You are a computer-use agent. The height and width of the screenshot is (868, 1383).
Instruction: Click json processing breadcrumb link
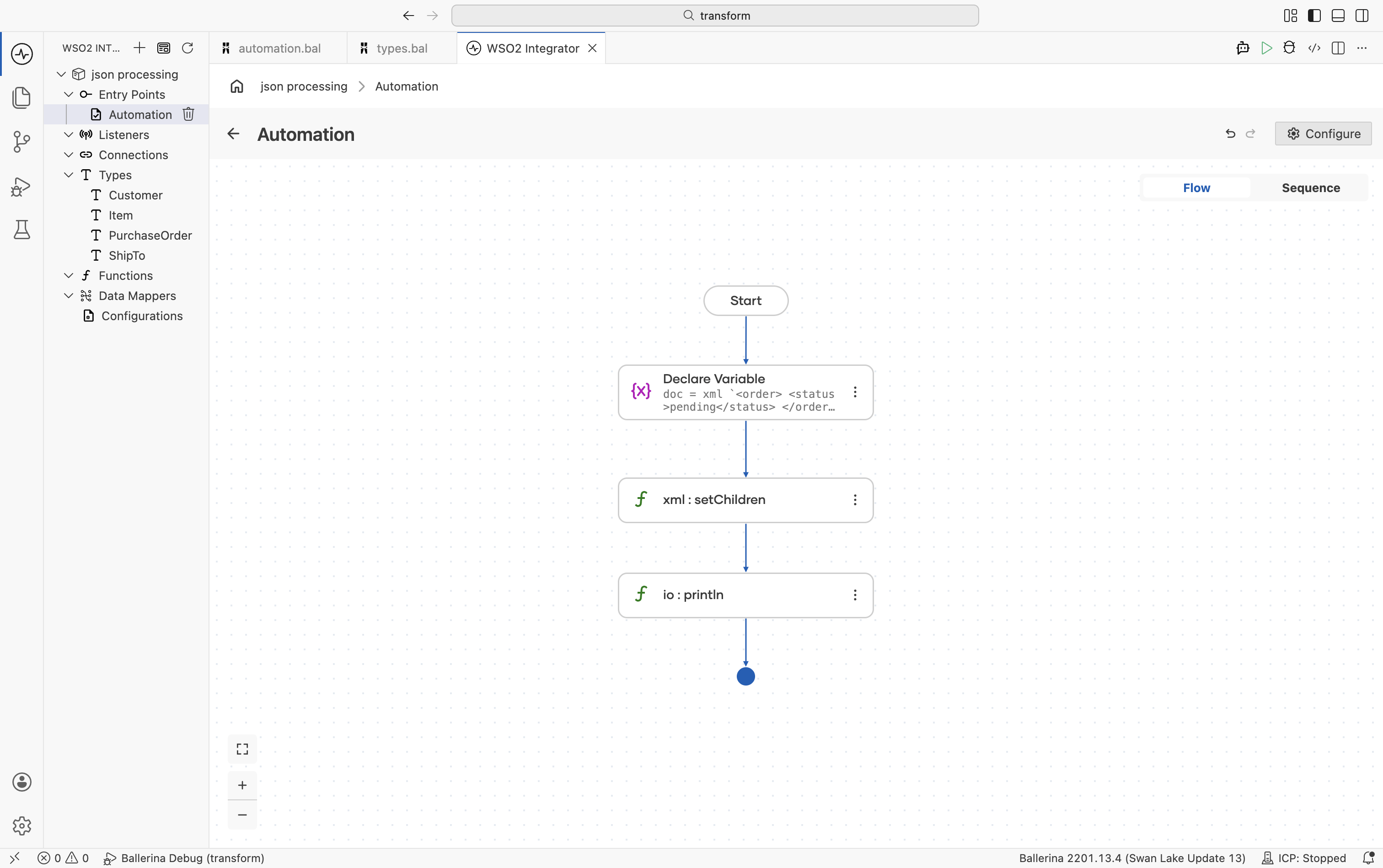pos(304,86)
